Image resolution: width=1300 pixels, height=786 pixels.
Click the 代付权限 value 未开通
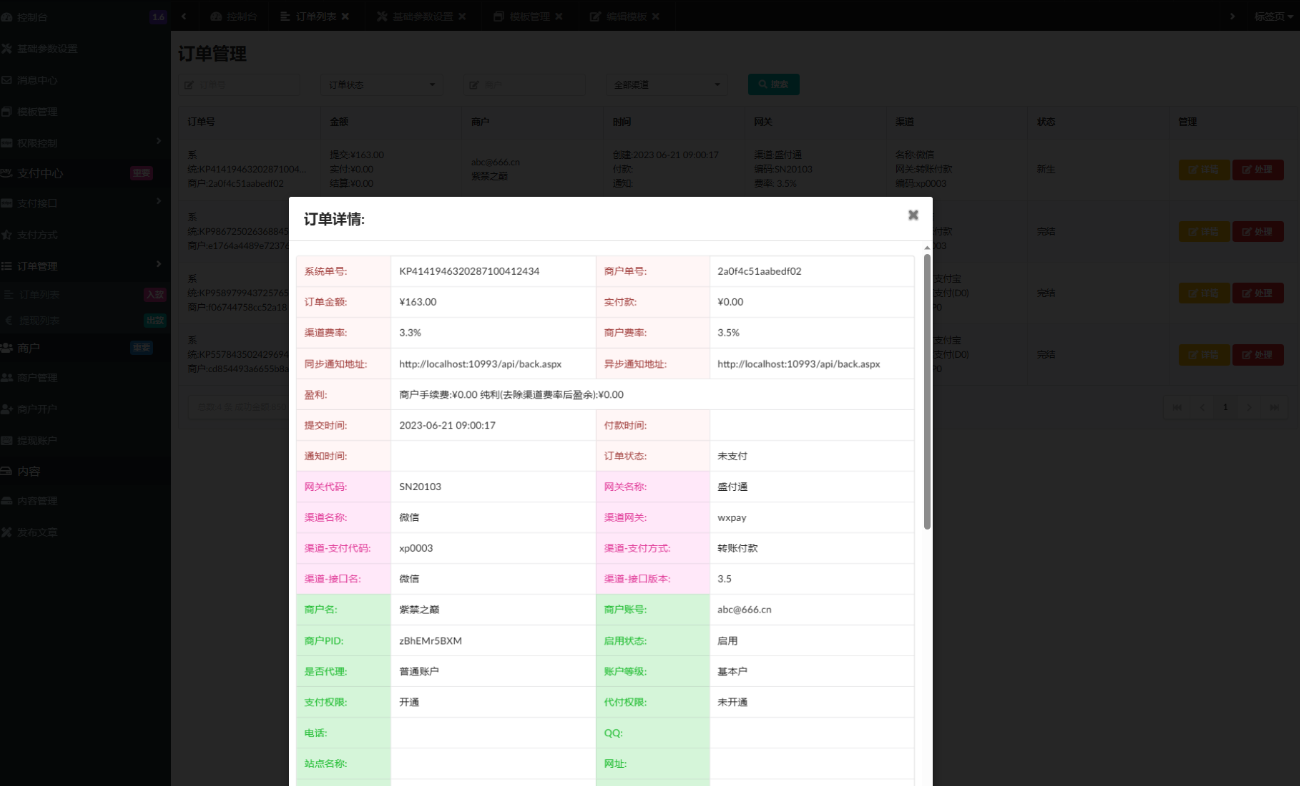pyautogui.click(x=732, y=702)
